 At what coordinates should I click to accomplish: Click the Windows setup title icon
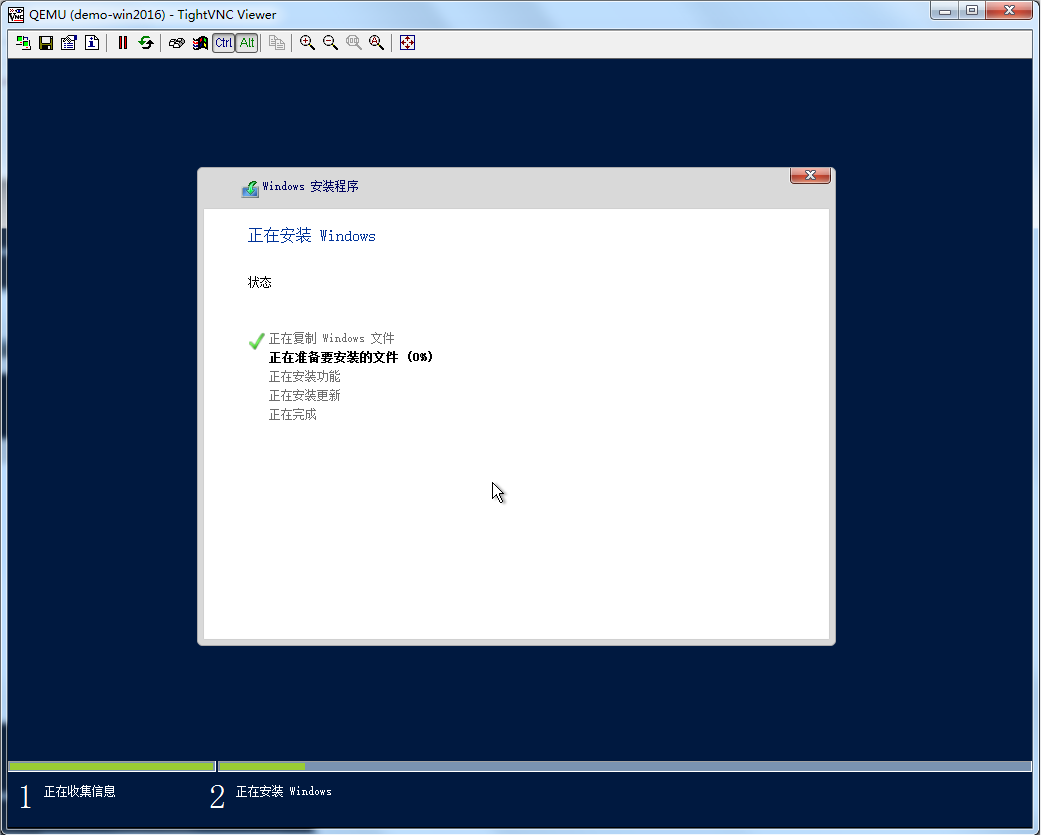click(x=250, y=189)
